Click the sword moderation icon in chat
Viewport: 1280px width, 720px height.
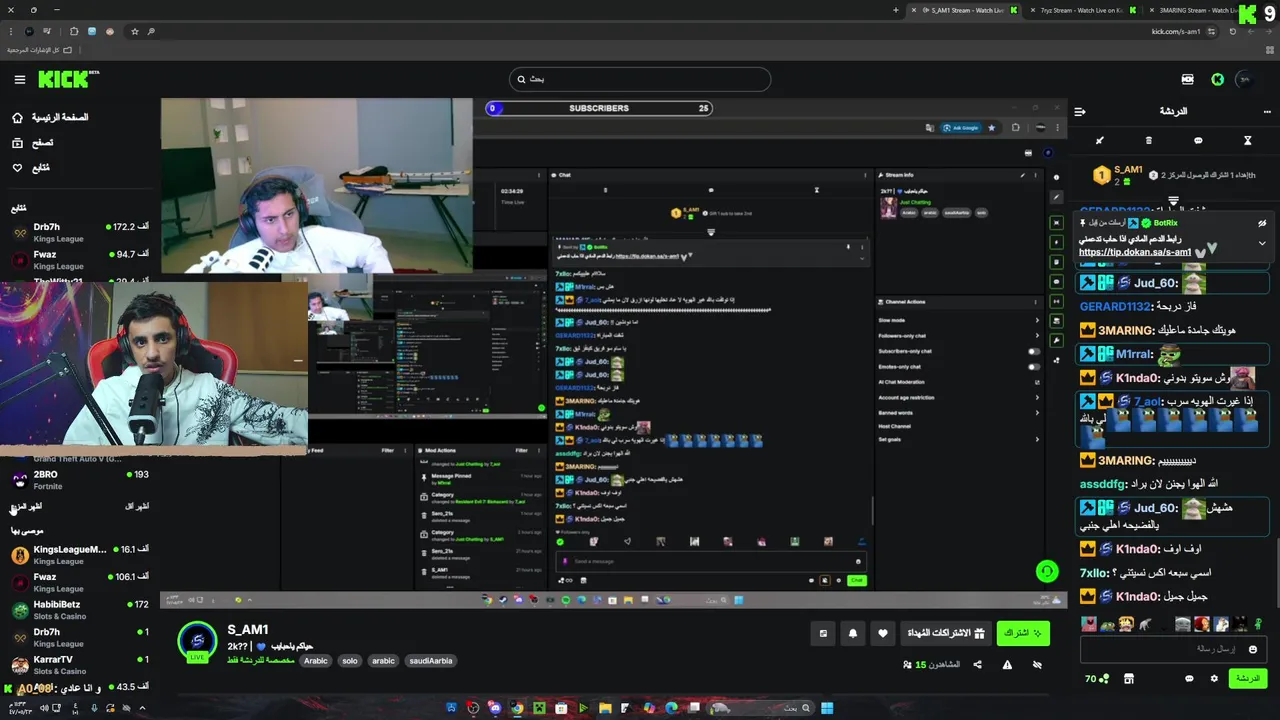coord(1100,140)
